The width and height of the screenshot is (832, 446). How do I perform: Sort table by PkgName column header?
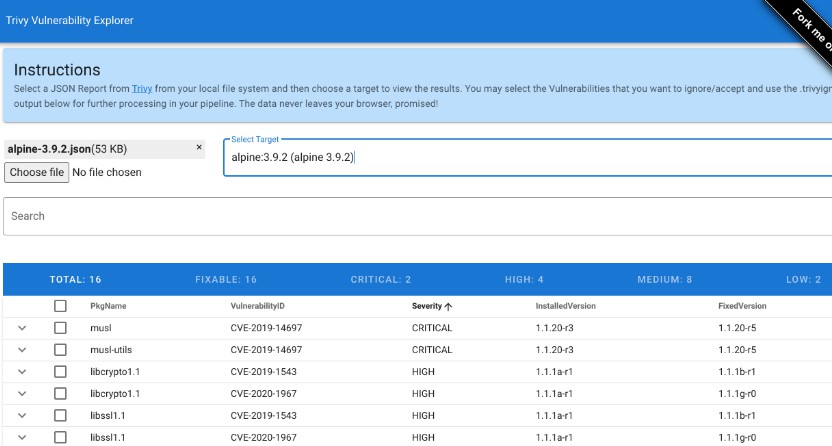coord(108,306)
